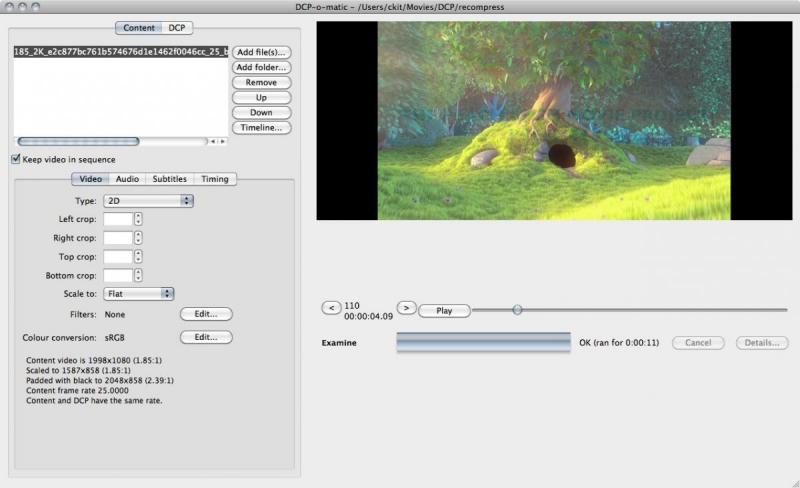Viewport: 800px width, 488px height.
Task: Open the Timeline... dialog
Action: click(x=261, y=128)
